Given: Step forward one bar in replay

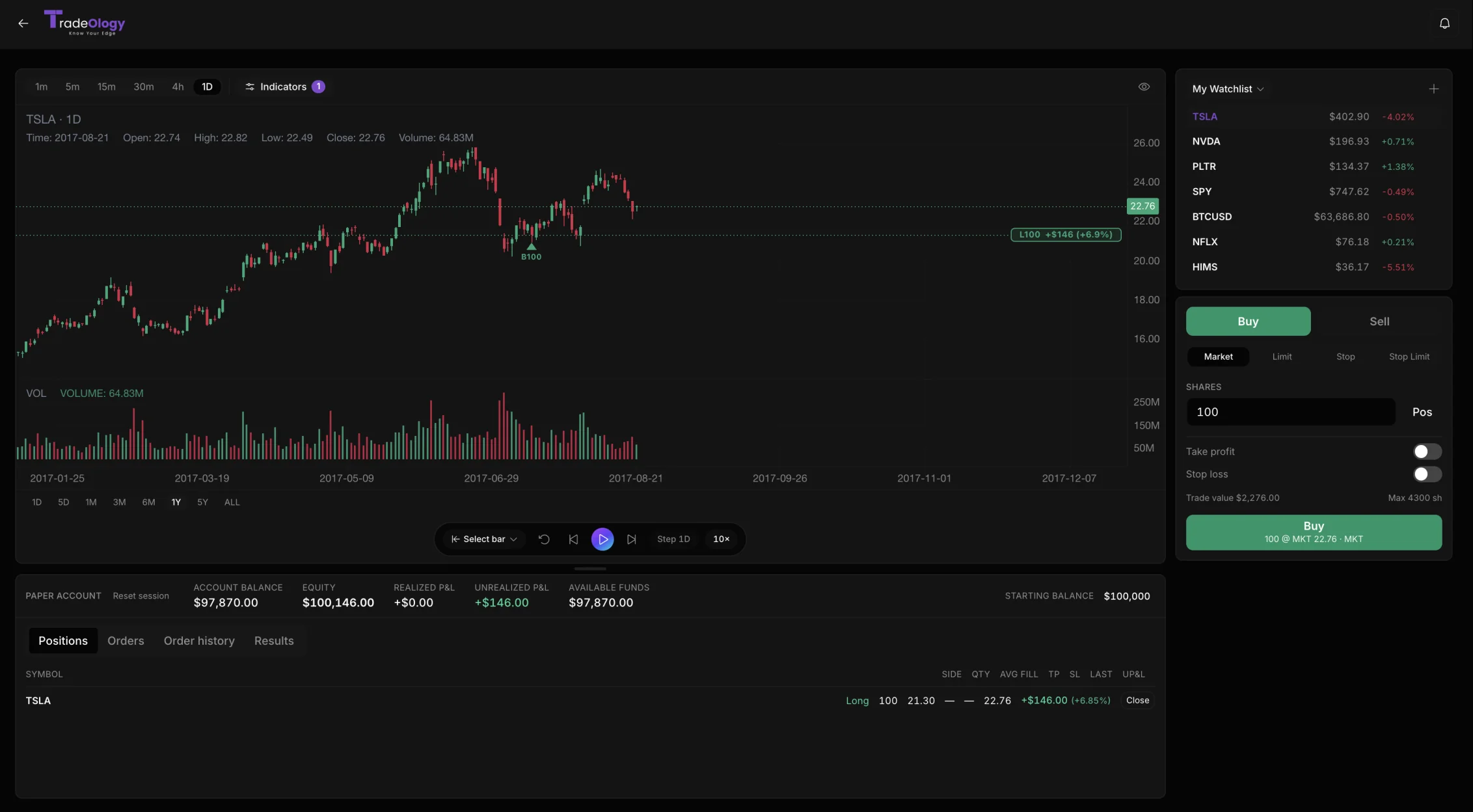Looking at the screenshot, I should tap(631, 539).
